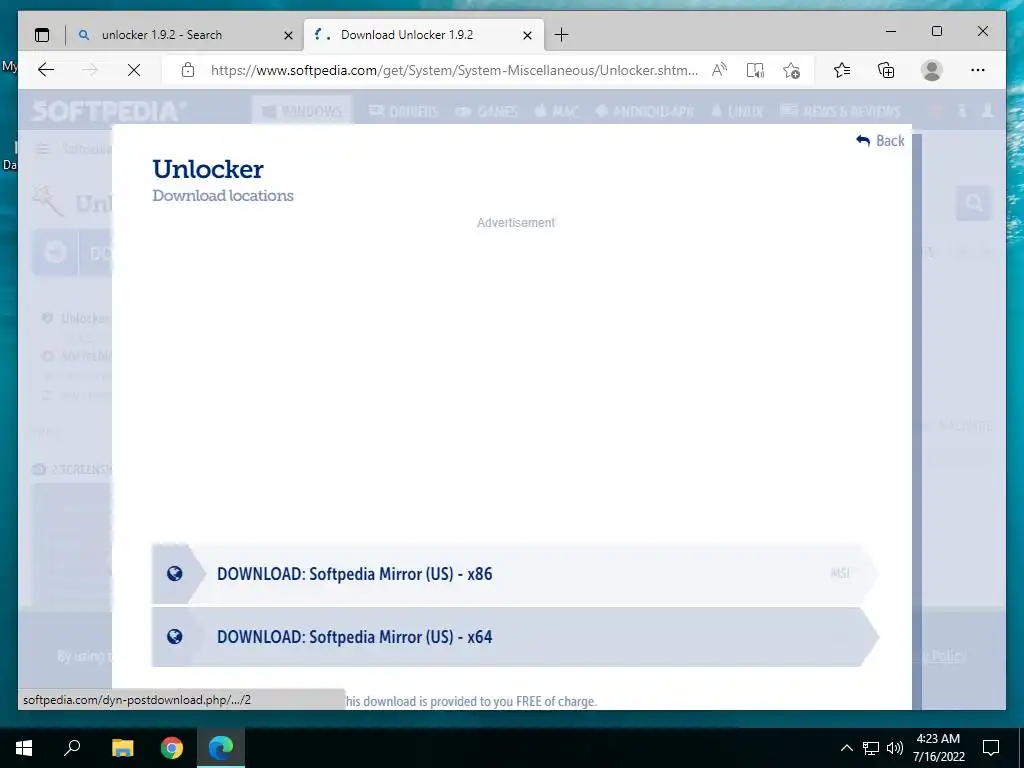Image resolution: width=1024 pixels, height=768 pixels.
Task: Go back to the previous page
Action: (x=46, y=70)
